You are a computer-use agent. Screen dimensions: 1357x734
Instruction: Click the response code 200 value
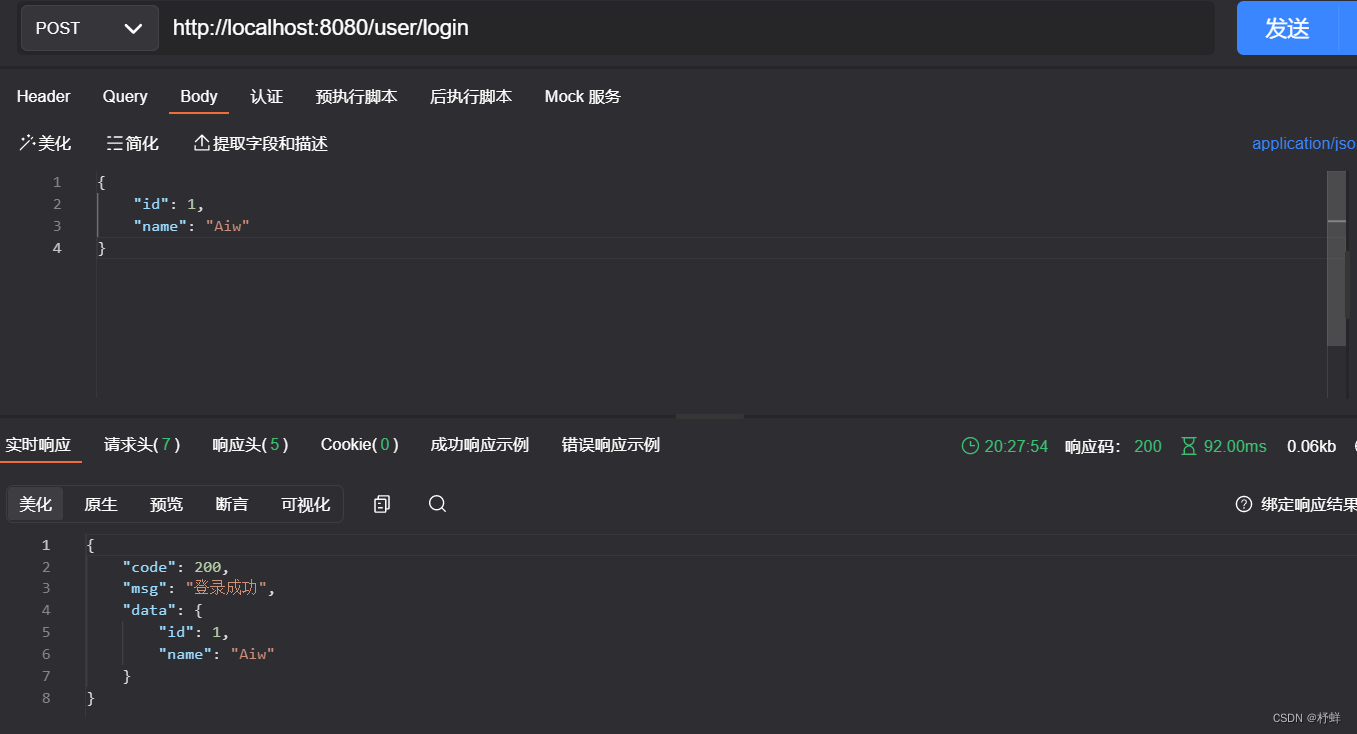(1148, 446)
